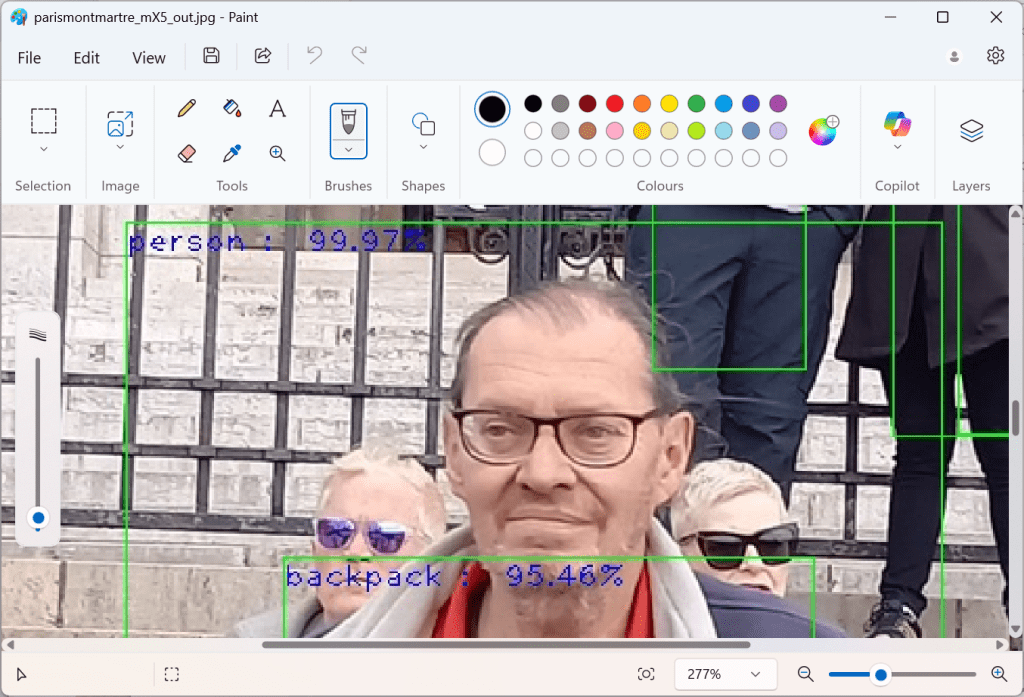Select the Pencil tool

(x=187, y=108)
